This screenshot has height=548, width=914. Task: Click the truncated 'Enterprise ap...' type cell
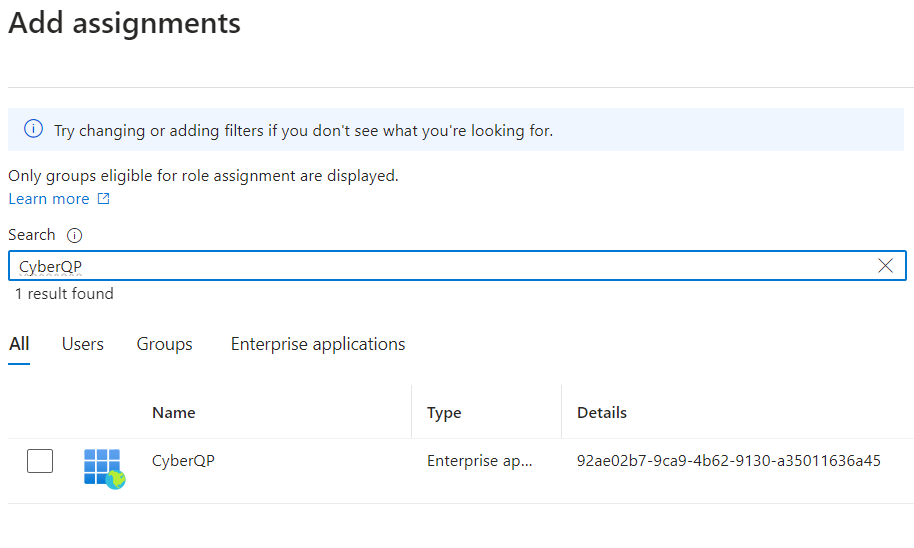tap(479, 461)
